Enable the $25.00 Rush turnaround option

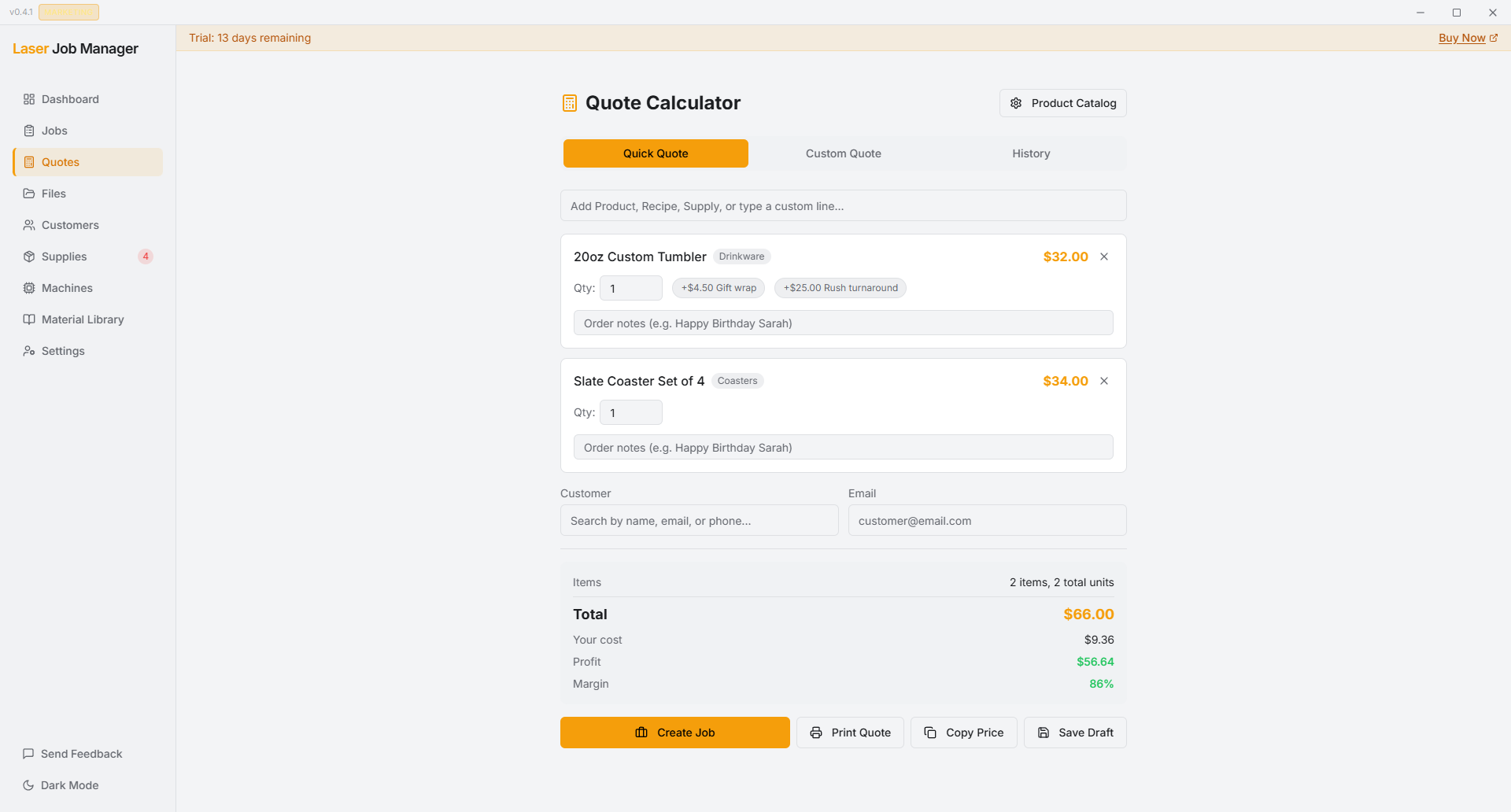pyautogui.click(x=840, y=287)
